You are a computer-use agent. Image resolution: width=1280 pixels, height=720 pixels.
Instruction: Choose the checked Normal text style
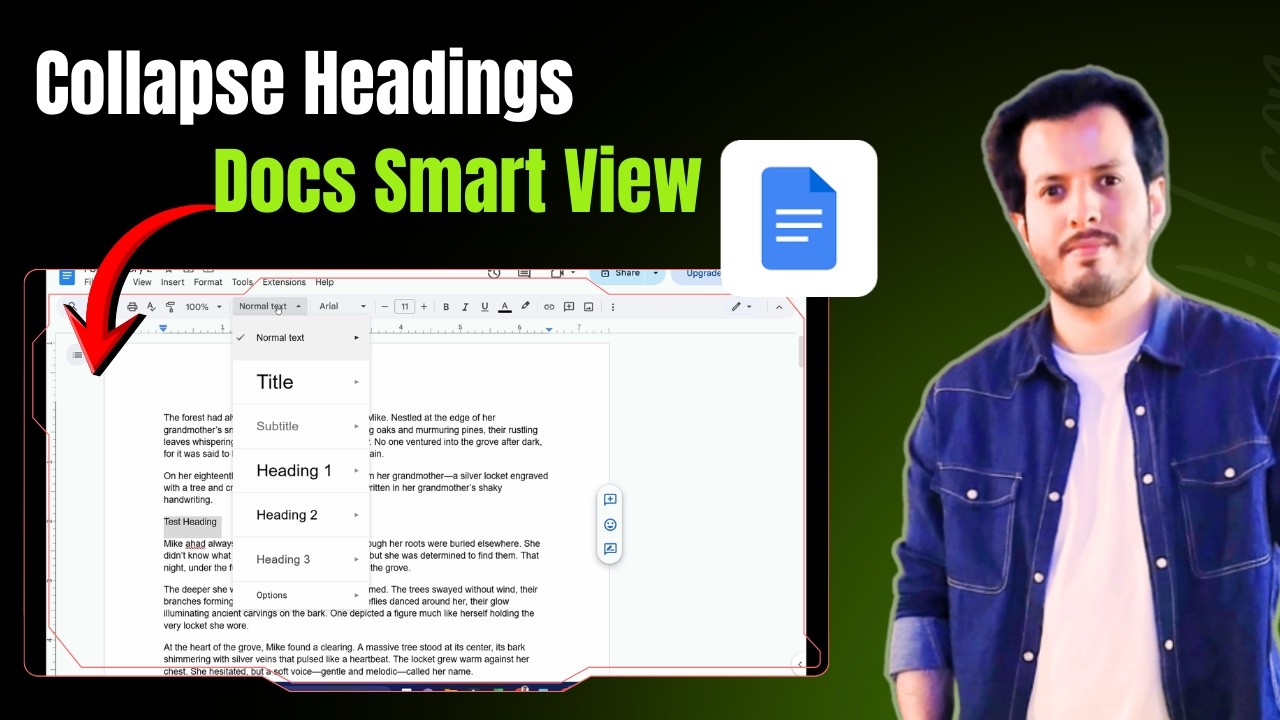coord(301,338)
